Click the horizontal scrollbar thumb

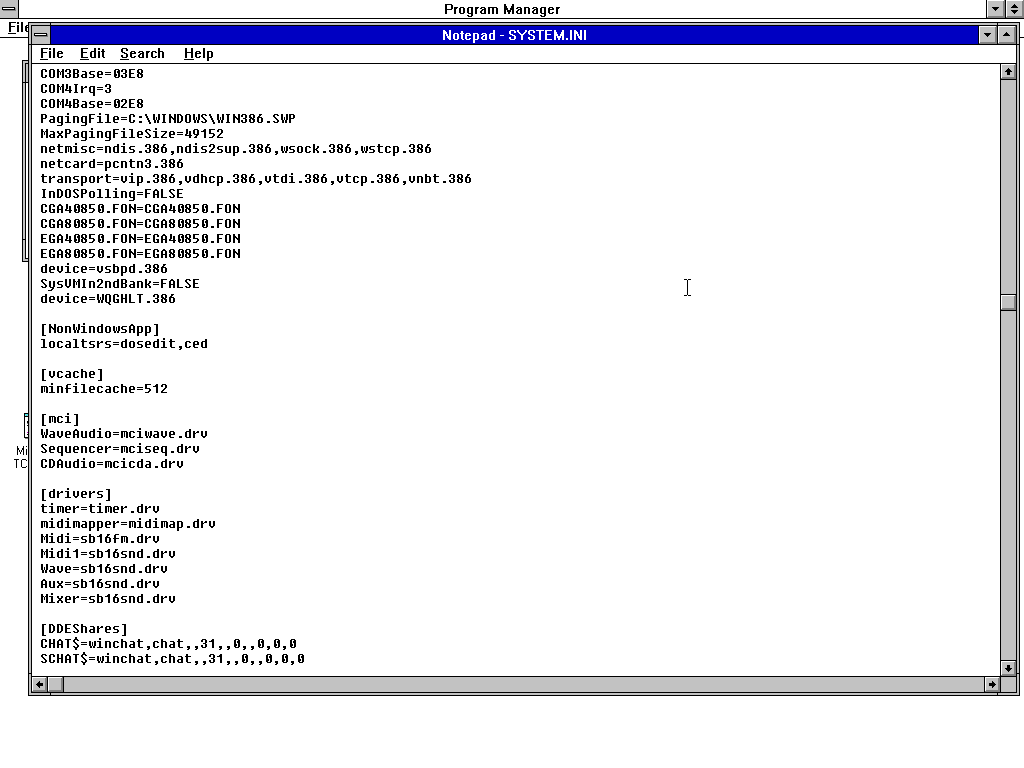[x=56, y=685]
